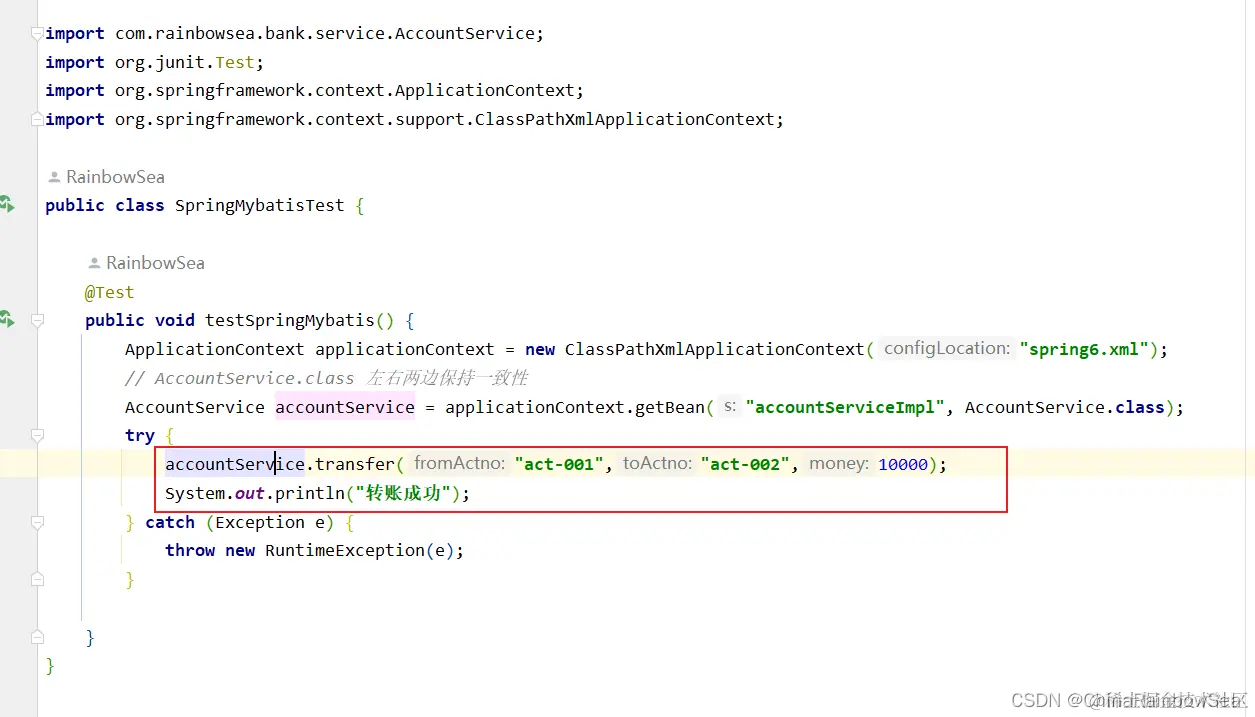Image resolution: width=1255 pixels, height=717 pixels.
Task: Click the ClassPathXmlApplicationContext constructor call
Action: point(714,349)
